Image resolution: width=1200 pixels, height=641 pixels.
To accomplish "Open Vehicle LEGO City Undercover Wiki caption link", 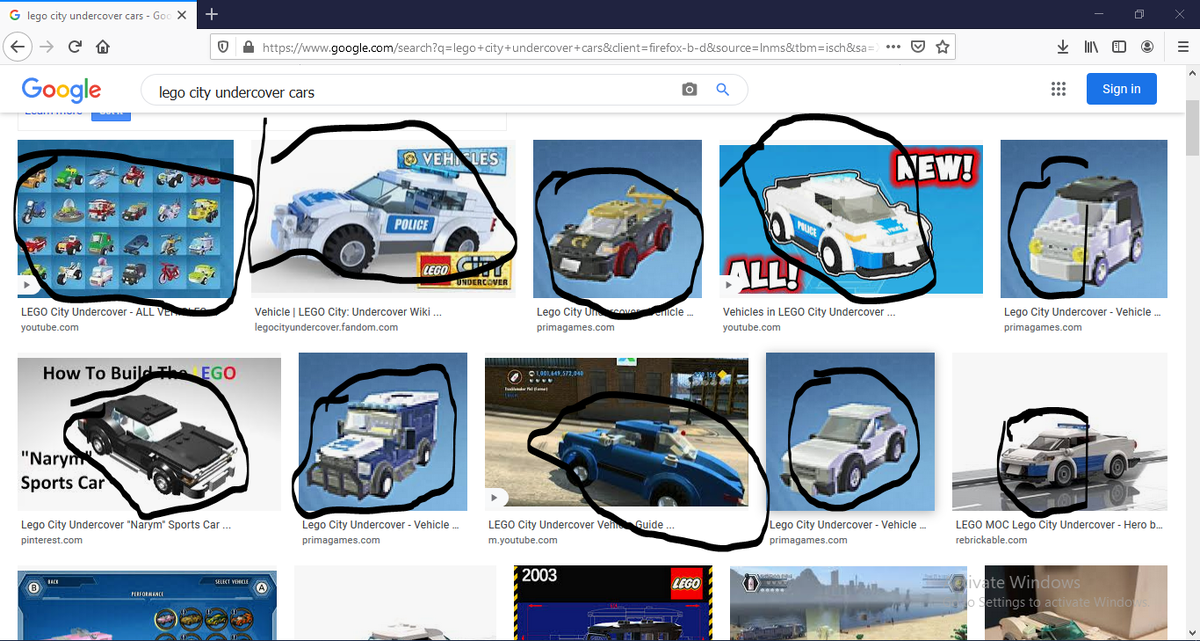I will pyautogui.click(x=347, y=312).
